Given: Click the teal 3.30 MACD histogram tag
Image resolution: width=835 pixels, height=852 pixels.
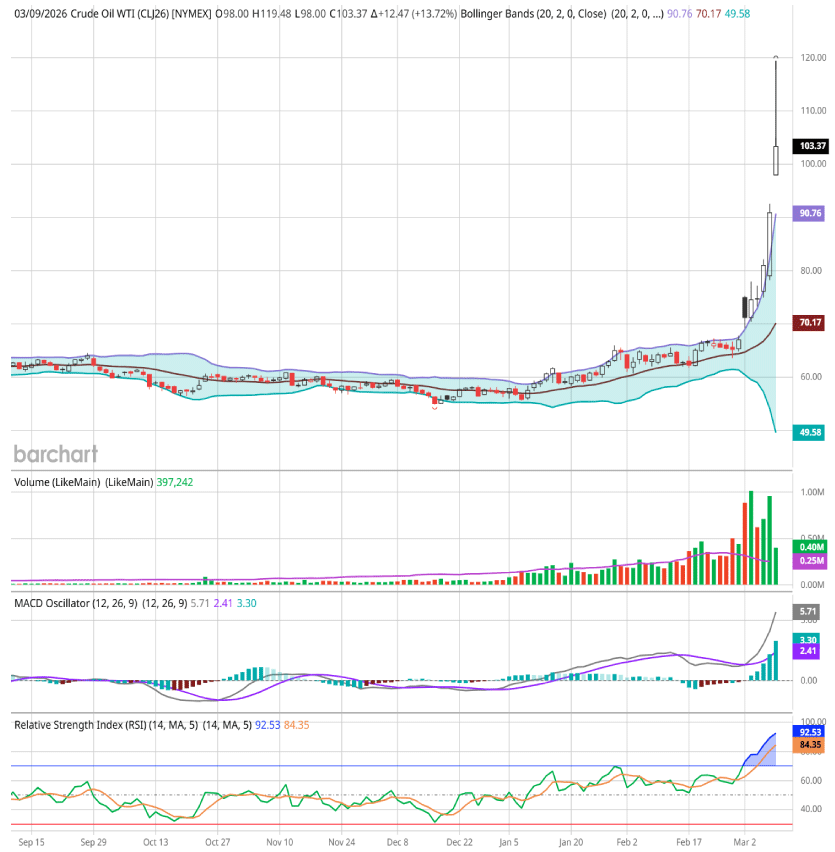Looking at the screenshot, I should click(807, 639).
